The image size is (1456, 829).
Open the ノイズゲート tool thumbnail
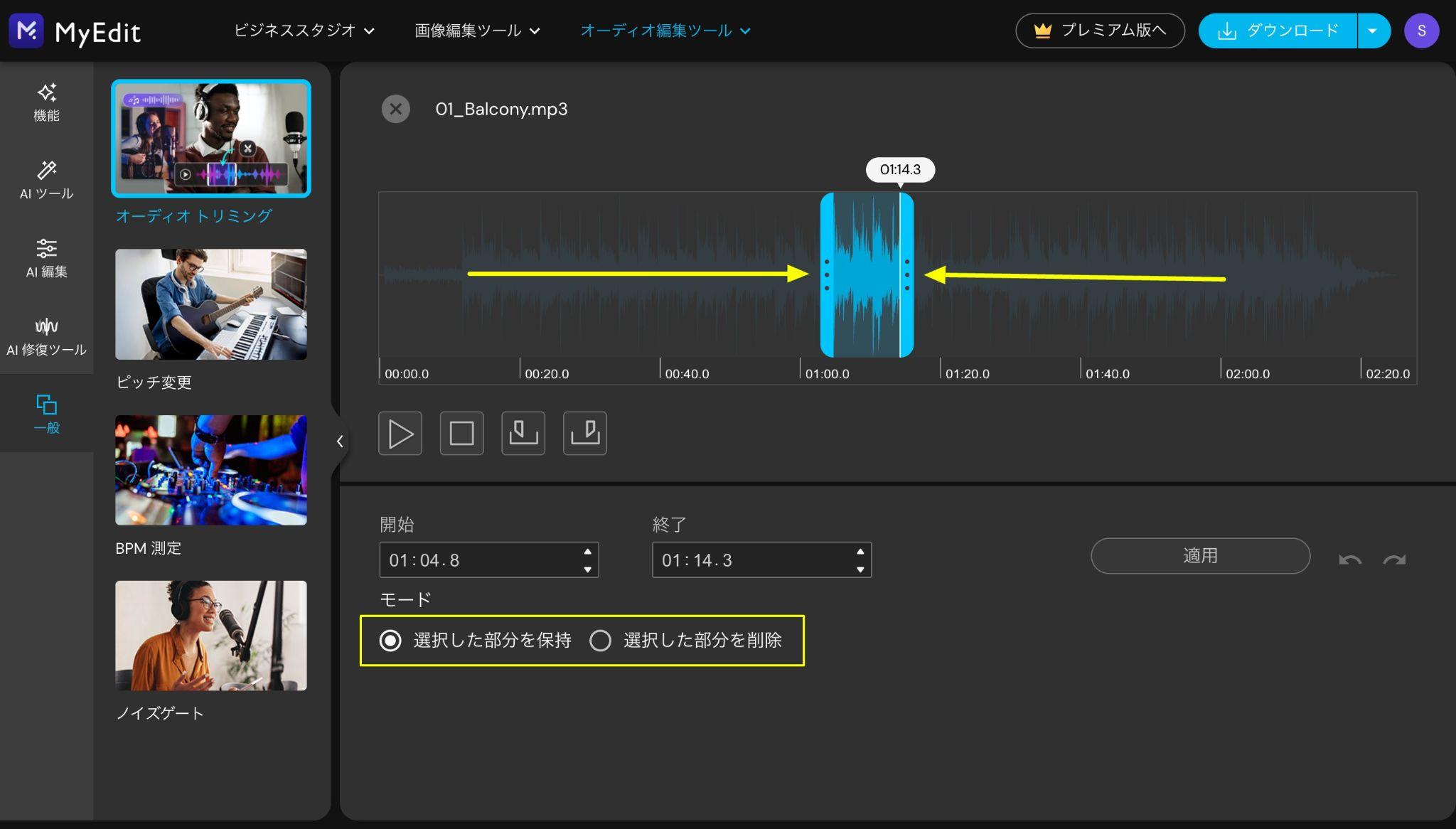(211, 636)
